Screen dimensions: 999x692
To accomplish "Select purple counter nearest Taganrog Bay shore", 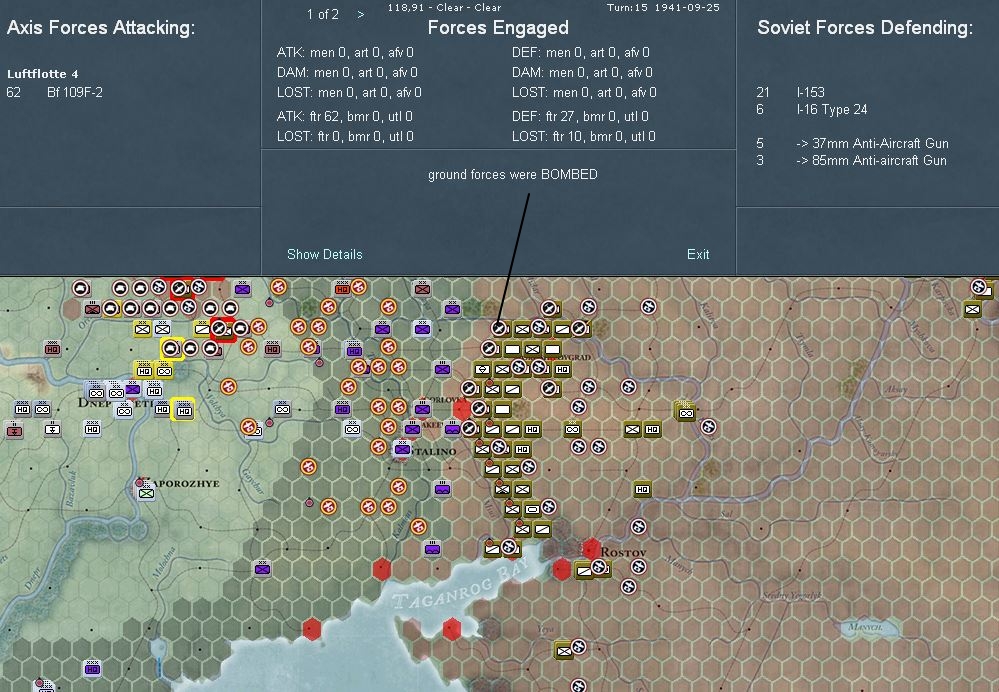I will pos(433,548).
